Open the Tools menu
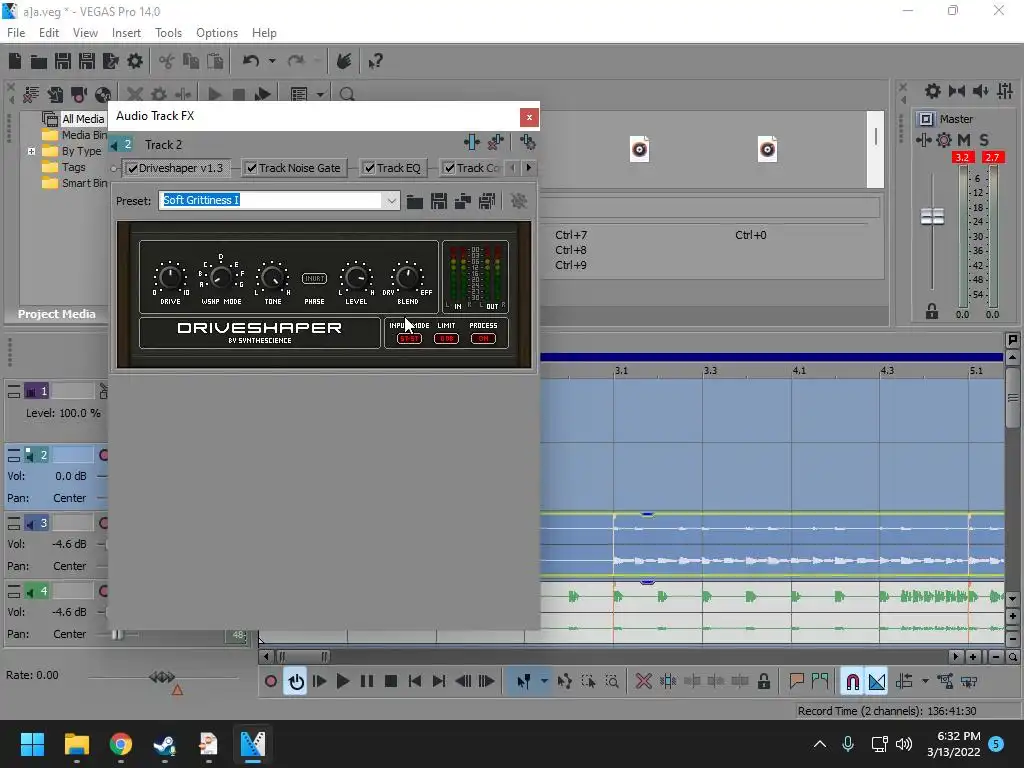Viewport: 1024px width, 768px height. tap(168, 33)
